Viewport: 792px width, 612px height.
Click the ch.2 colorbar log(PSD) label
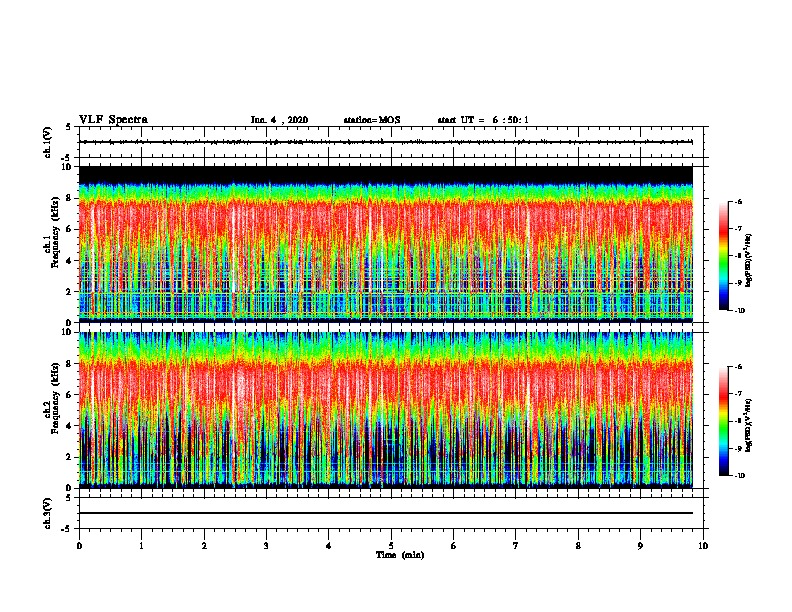click(x=749, y=426)
